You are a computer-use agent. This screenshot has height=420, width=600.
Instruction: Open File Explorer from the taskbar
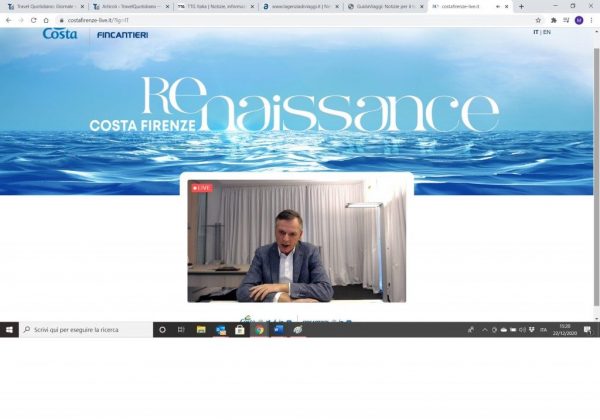201,329
